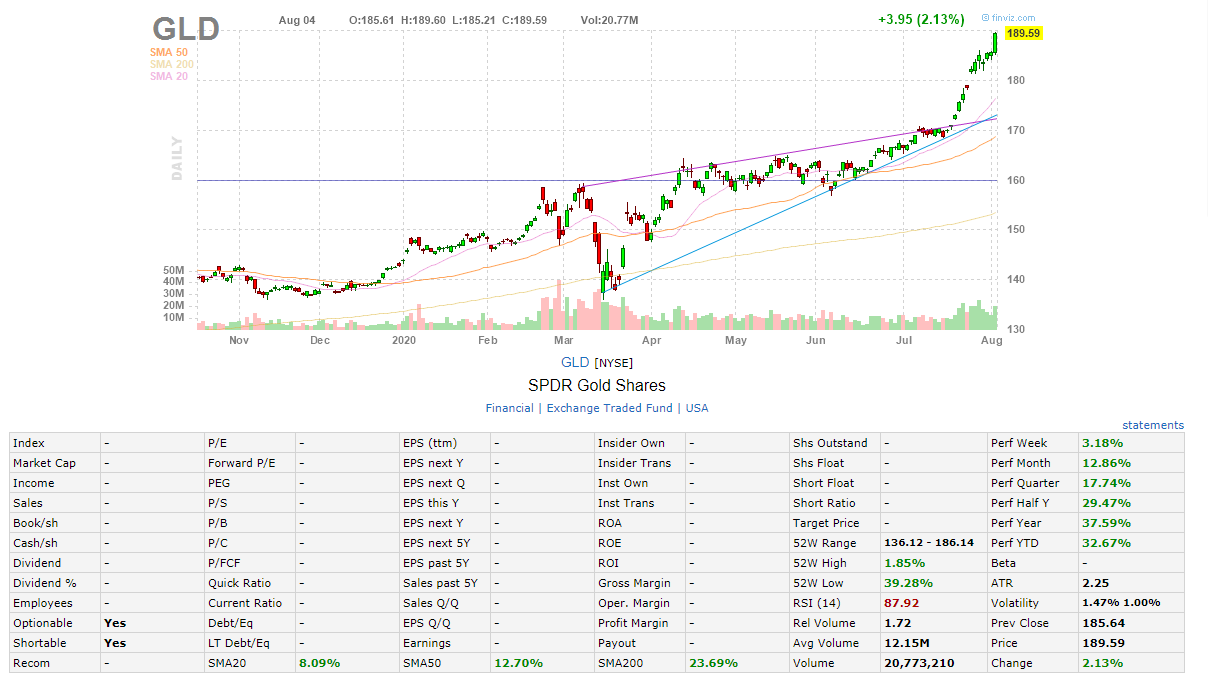Click the Volume value 20,773,210
The width and height of the screenshot is (1208, 692).
[918, 663]
